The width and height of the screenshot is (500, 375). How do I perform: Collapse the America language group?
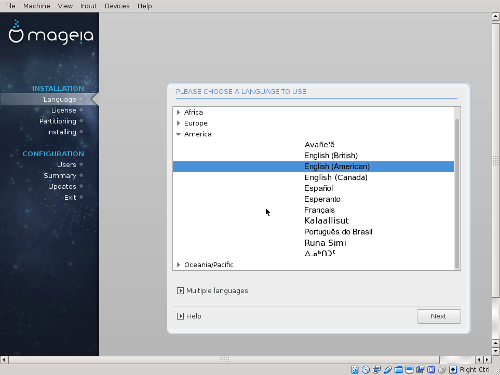coord(179,134)
